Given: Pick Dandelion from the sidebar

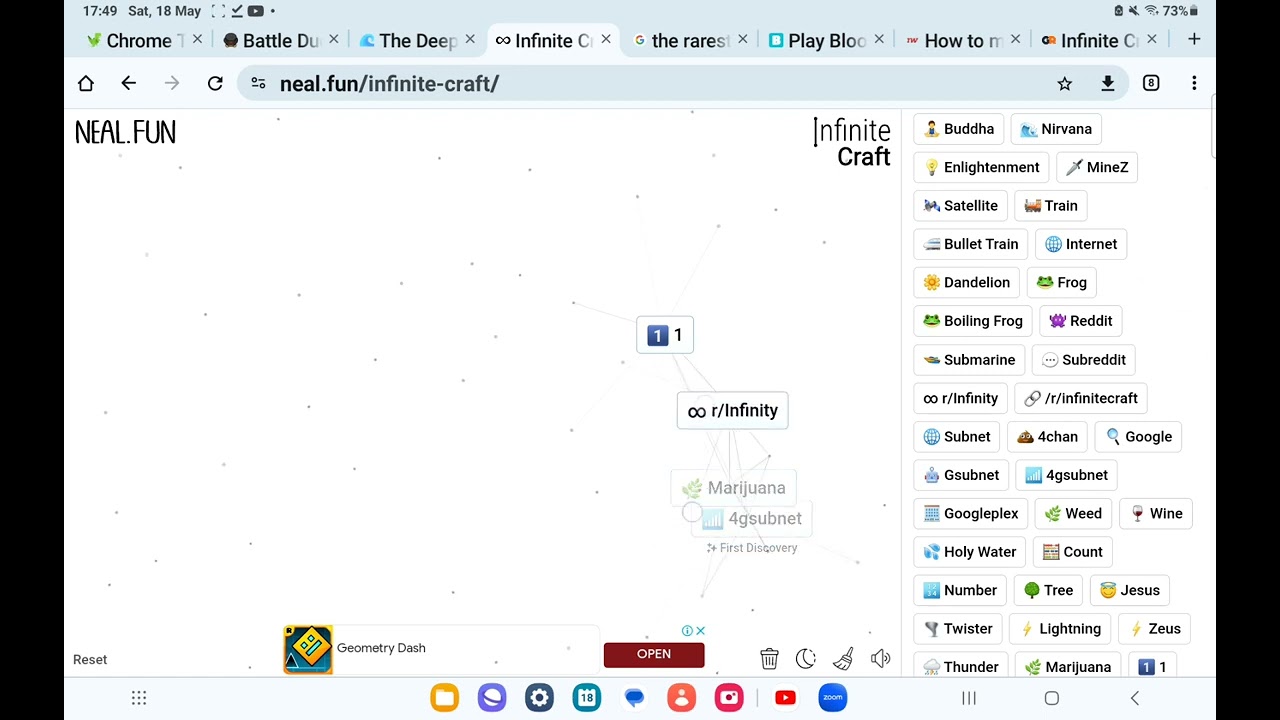Looking at the screenshot, I should tap(967, 283).
